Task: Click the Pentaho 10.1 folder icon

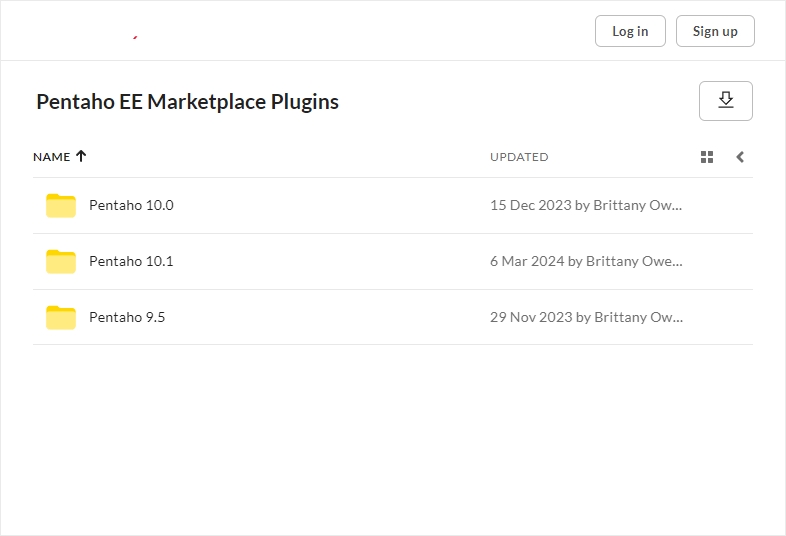Action: click(x=61, y=261)
